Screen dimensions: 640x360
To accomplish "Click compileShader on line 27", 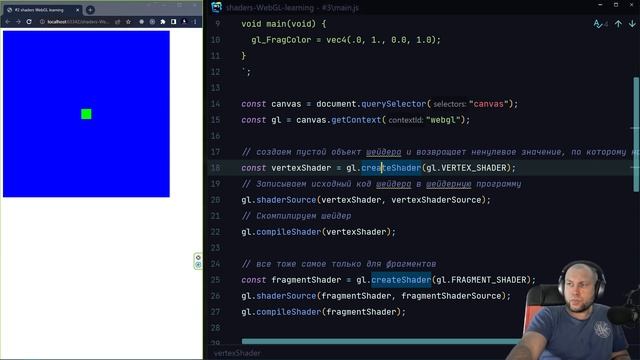I will [x=289, y=312].
